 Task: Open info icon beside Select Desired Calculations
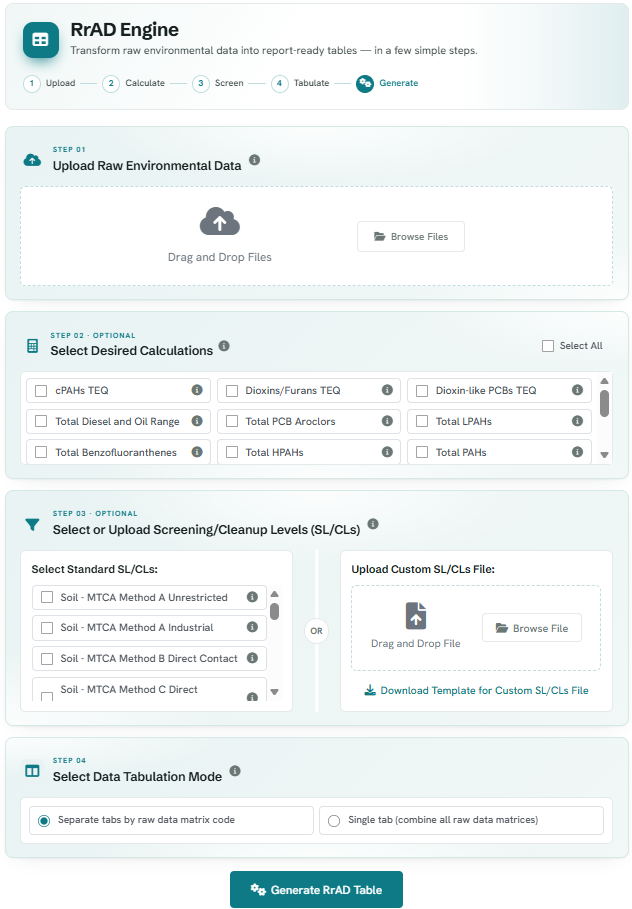point(224,346)
